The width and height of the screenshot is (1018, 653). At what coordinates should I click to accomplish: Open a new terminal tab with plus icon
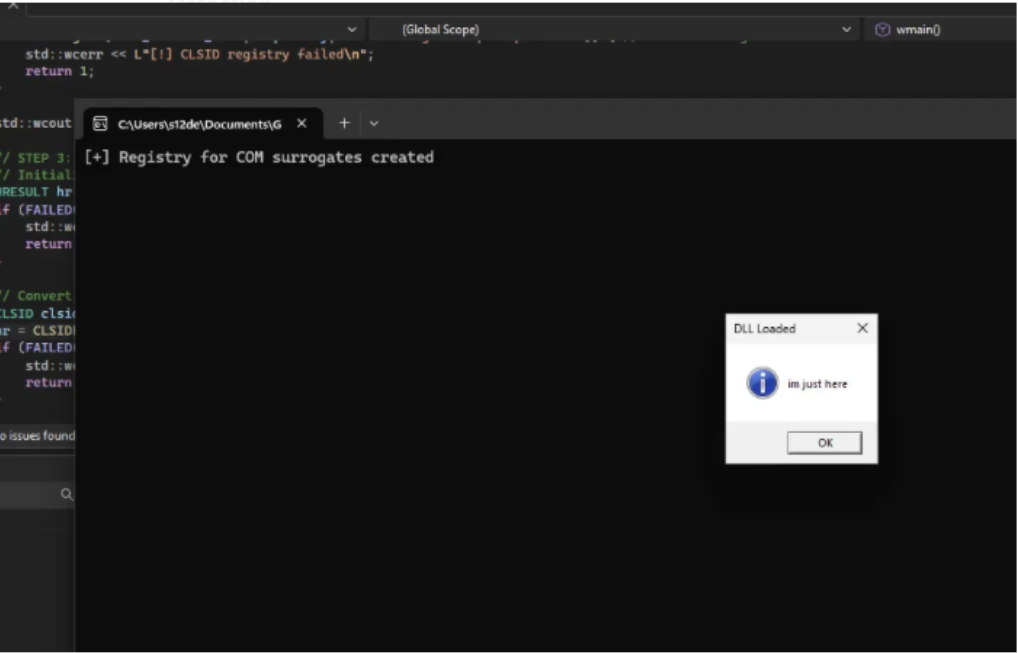click(344, 123)
